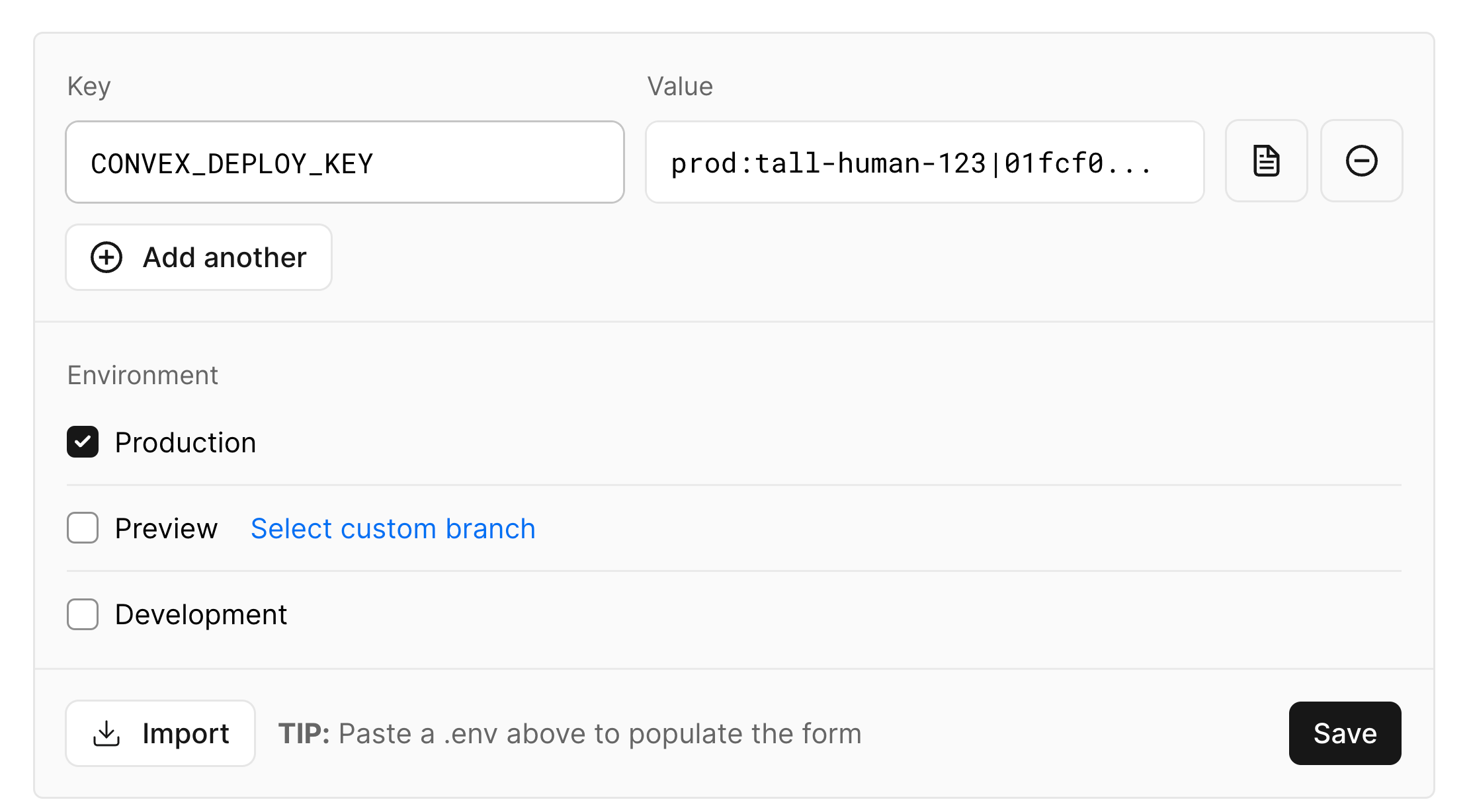Click the plus circle icon in Add another

click(106, 257)
